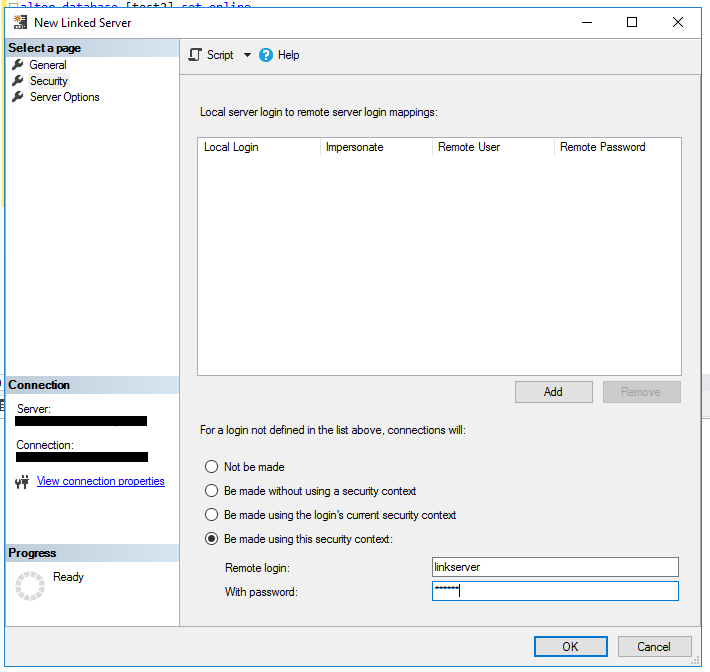Select 'Be made without using a security context'

coord(211,491)
